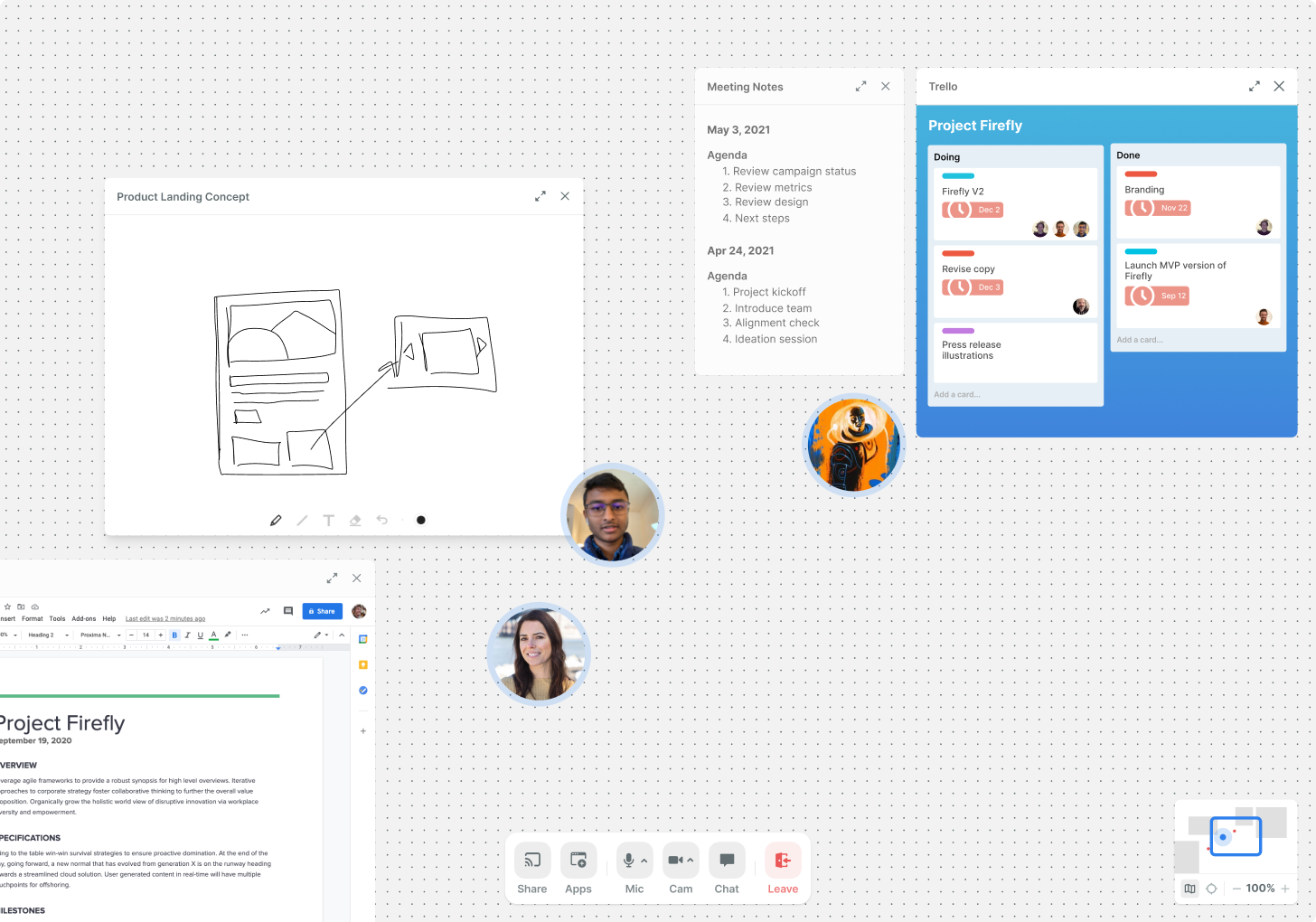The image size is (1316, 922).
Task: Select the Pen tool on the whiteboard
Action: [276, 520]
